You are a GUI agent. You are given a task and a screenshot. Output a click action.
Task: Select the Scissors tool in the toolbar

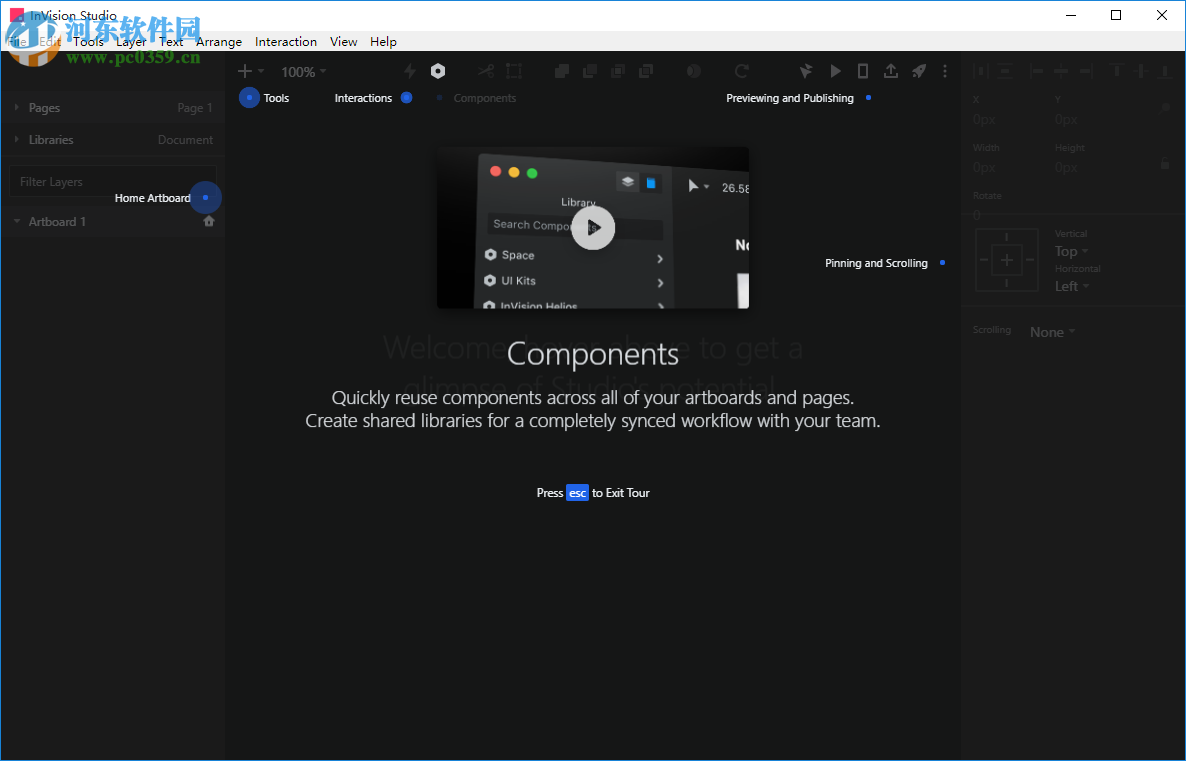(x=486, y=71)
